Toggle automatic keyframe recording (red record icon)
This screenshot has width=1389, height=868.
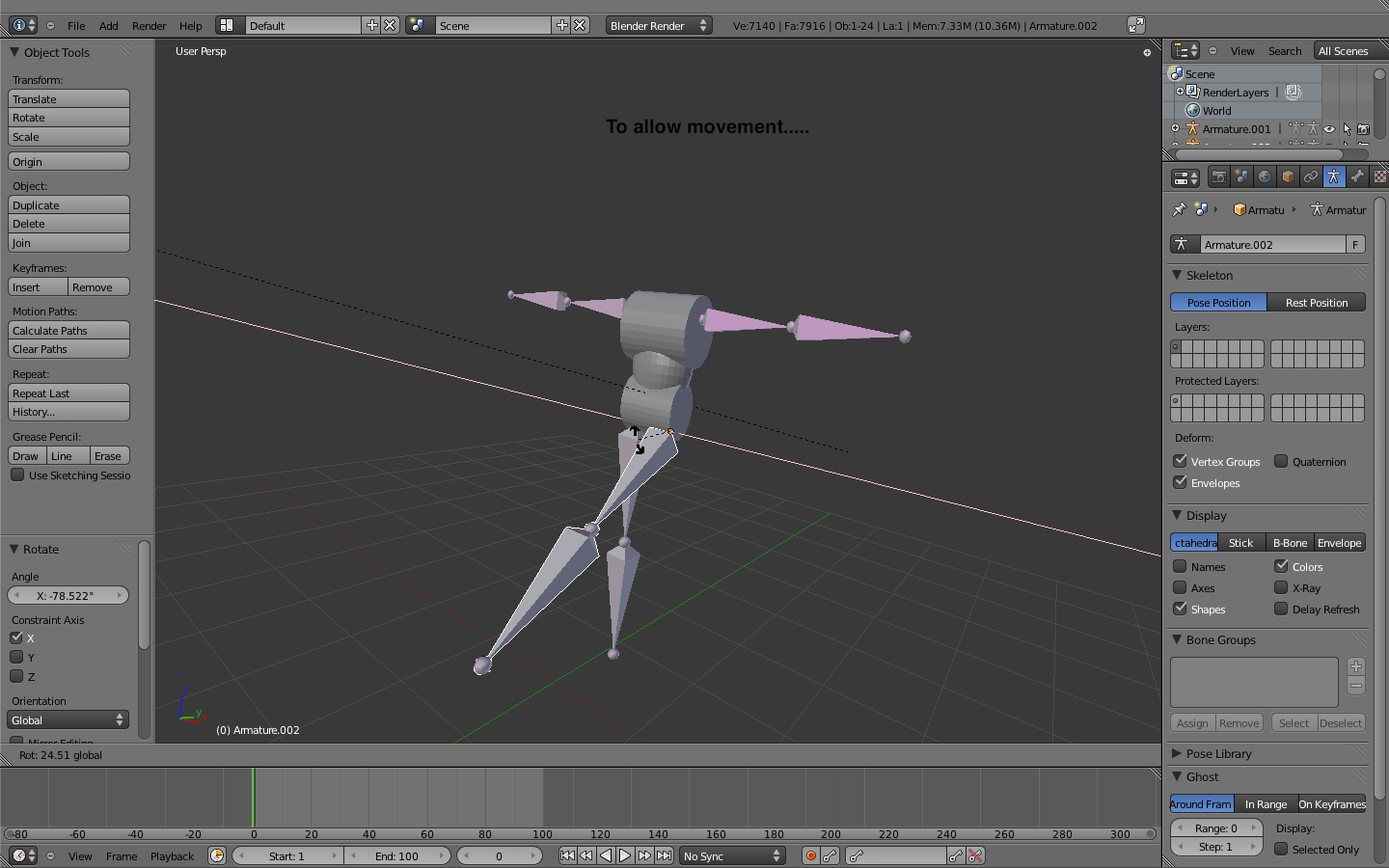(812, 855)
